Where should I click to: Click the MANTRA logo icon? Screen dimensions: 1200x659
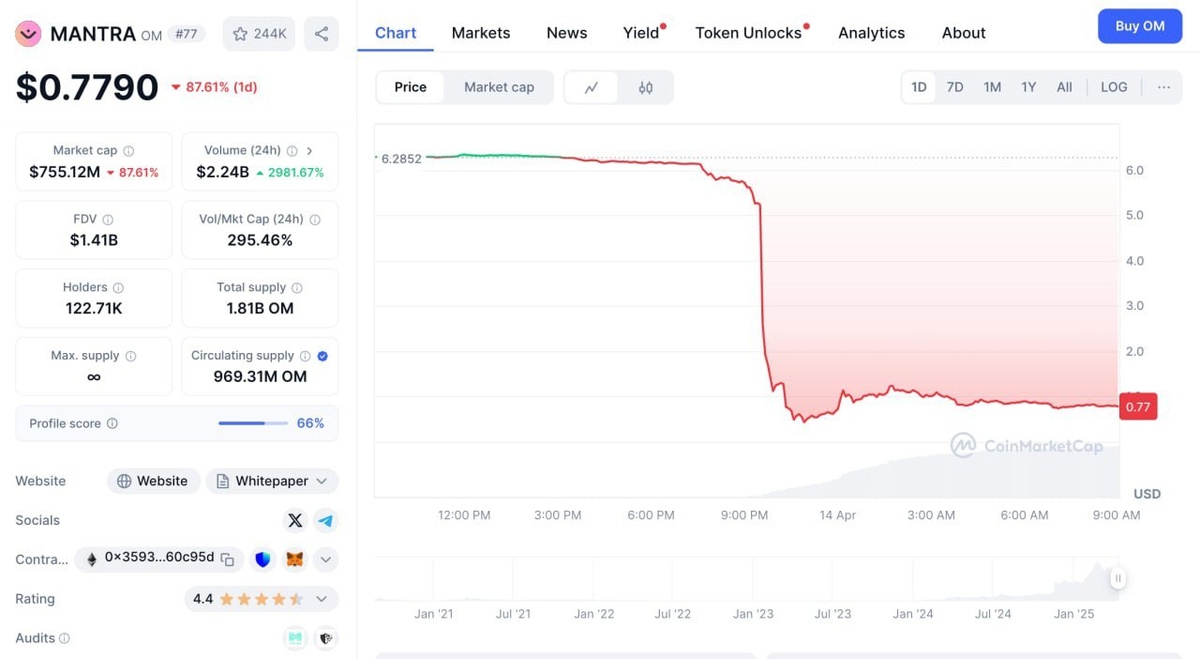point(28,34)
